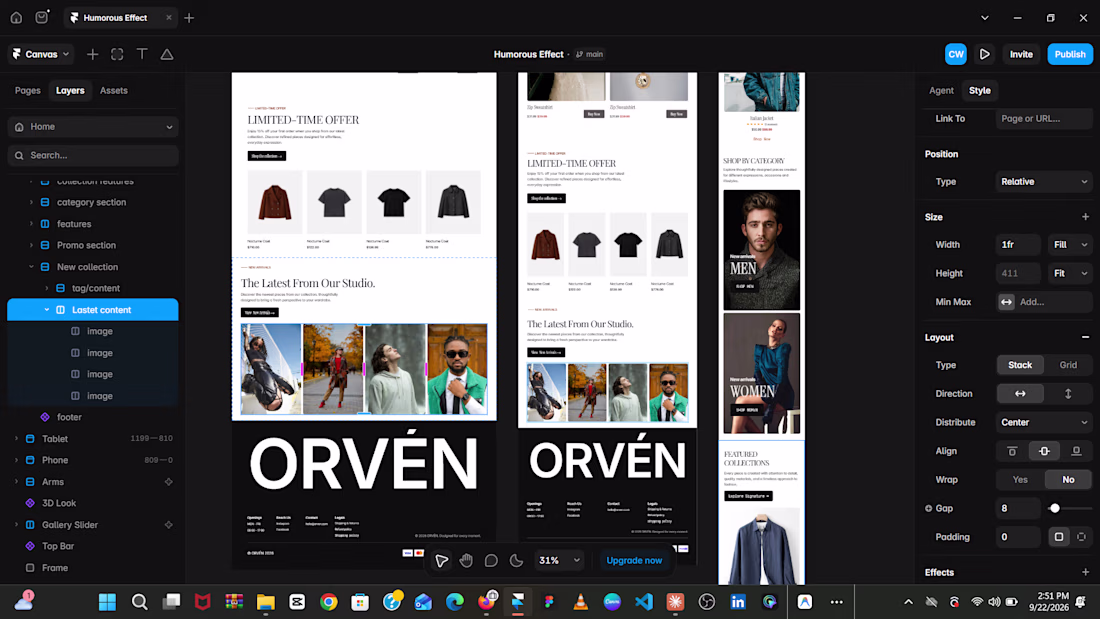The height and width of the screenshot is (619, 1100).
Task: Align items to bottom
Action: click(1076, 451)
